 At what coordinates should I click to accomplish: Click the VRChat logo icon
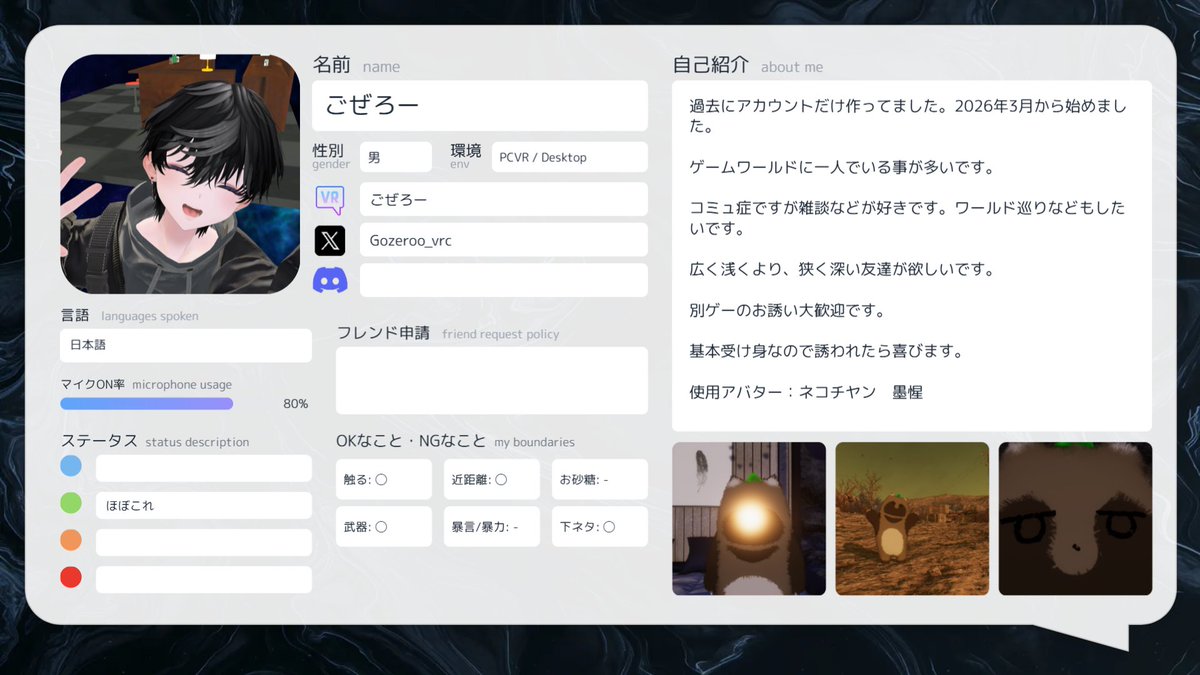[x=330, y=199]
